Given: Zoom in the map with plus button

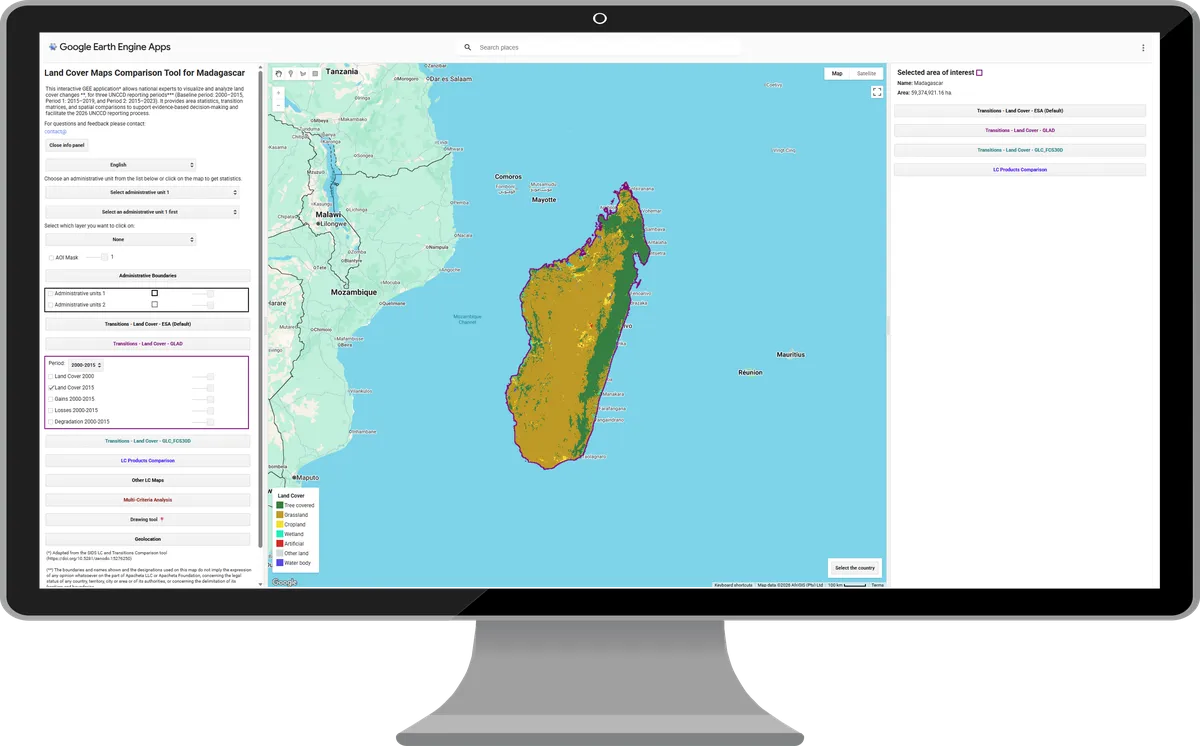Looking at the screenshot, I should pos(279,93).
